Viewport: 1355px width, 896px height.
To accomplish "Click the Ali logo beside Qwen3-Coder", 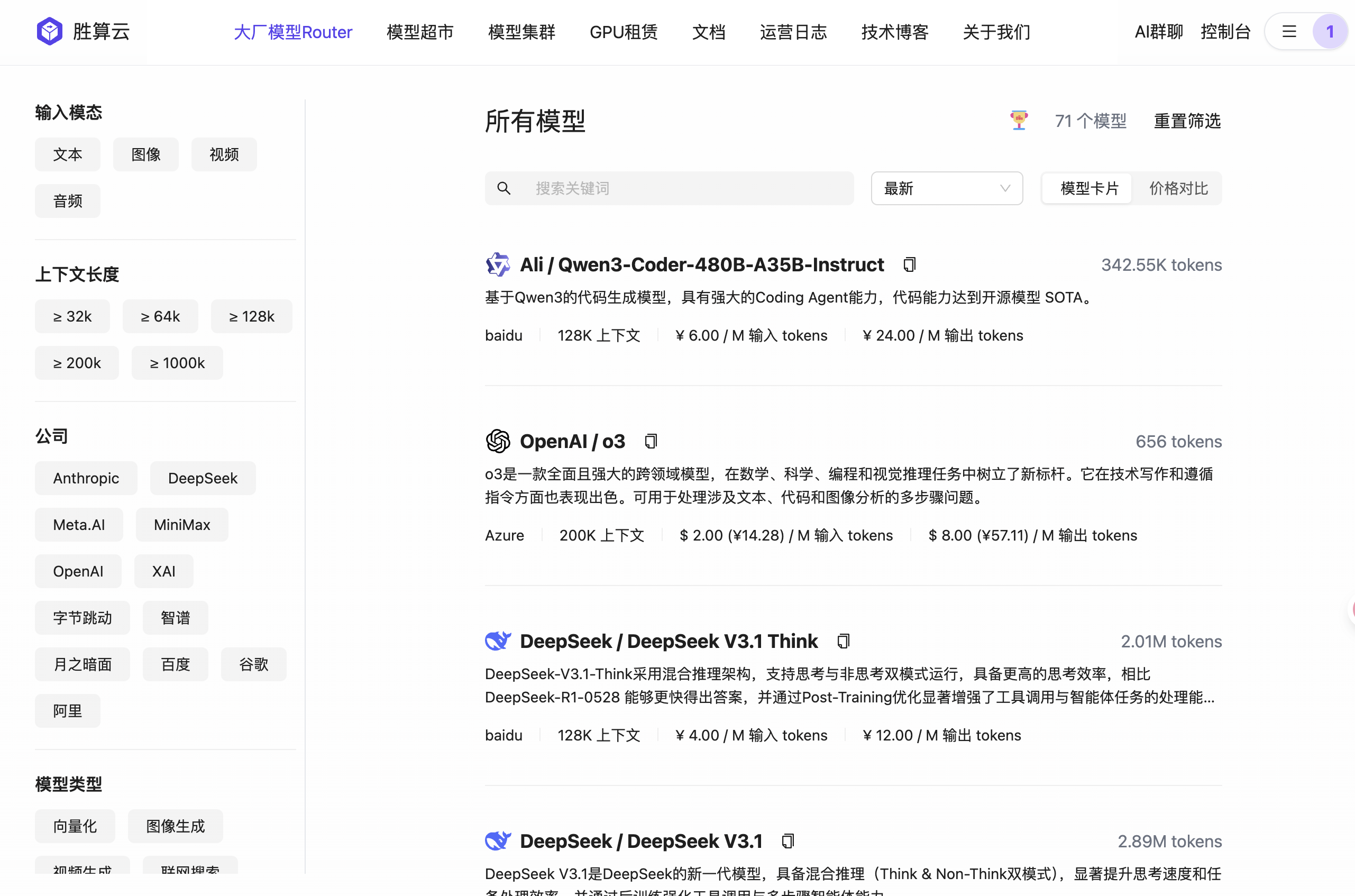I will [x=498, y=264].
